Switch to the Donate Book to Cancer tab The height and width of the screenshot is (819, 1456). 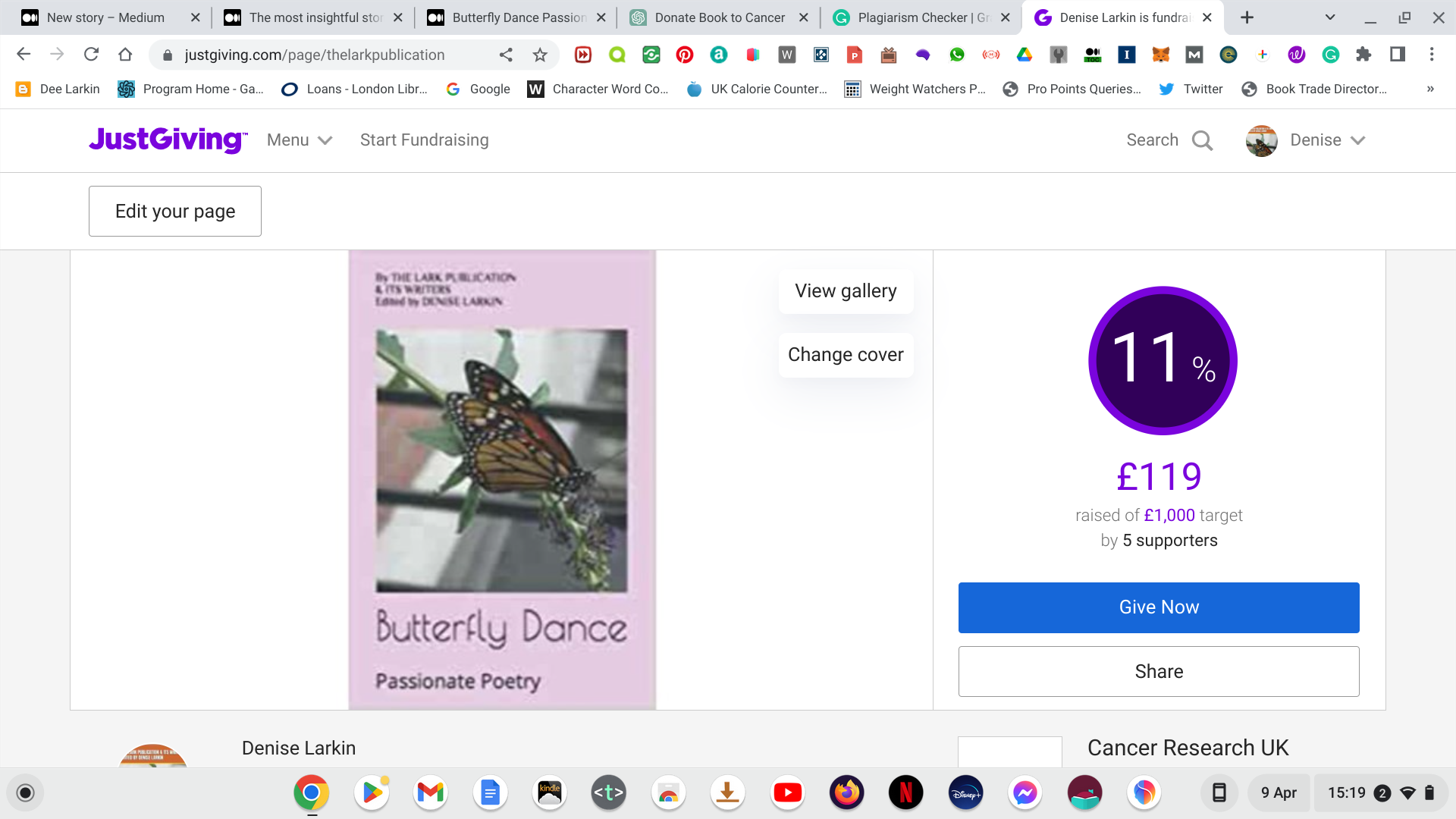pyautogui.click(x=719, y=17)
